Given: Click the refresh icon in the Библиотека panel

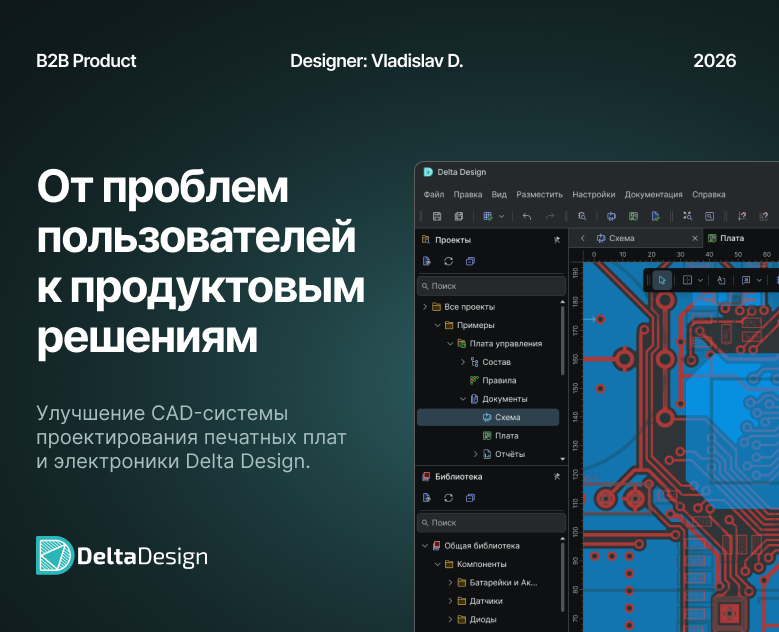Looking at the screenshot, I should coord(448,498).
